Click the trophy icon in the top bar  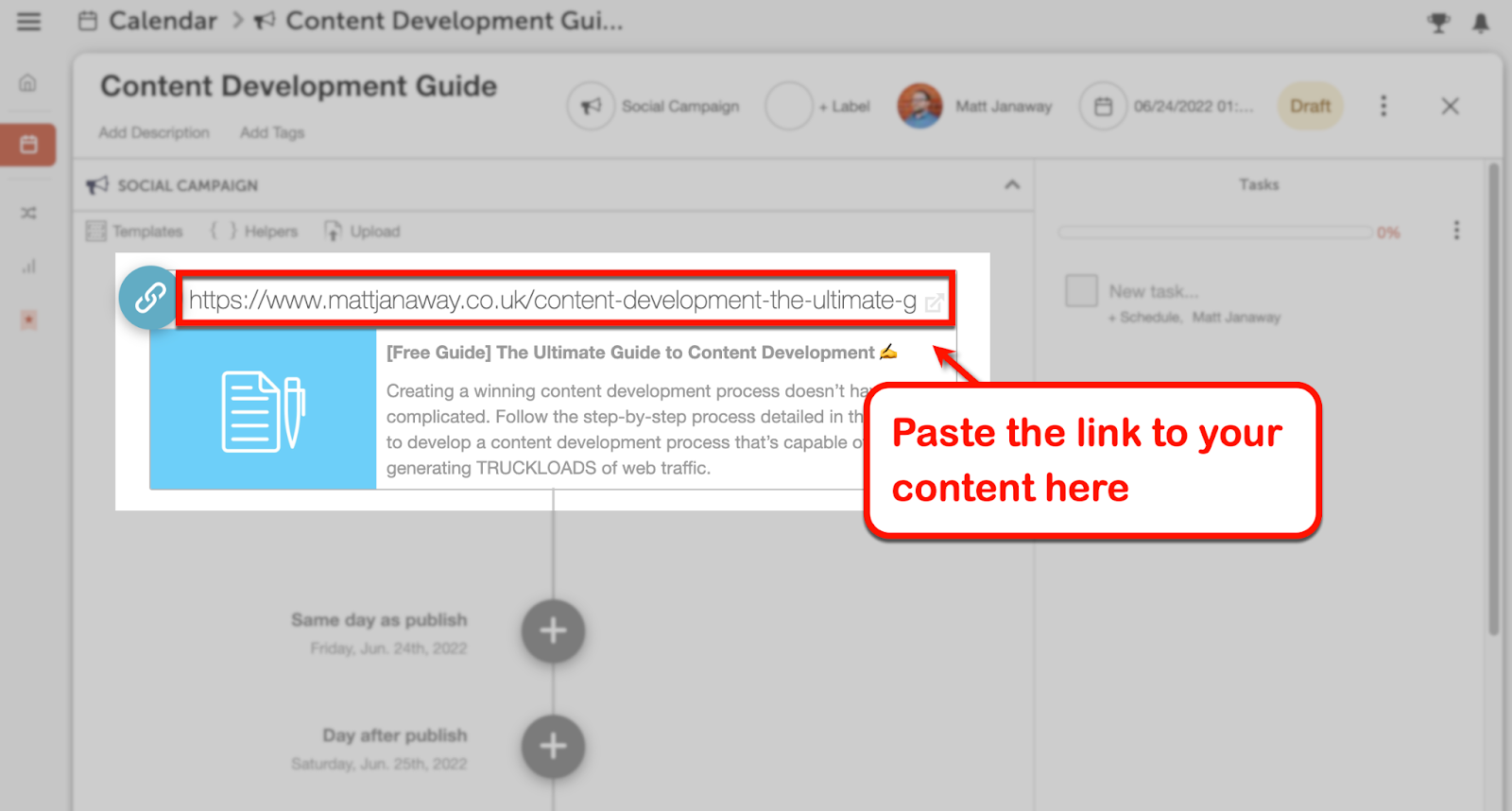click(1438, 23)
